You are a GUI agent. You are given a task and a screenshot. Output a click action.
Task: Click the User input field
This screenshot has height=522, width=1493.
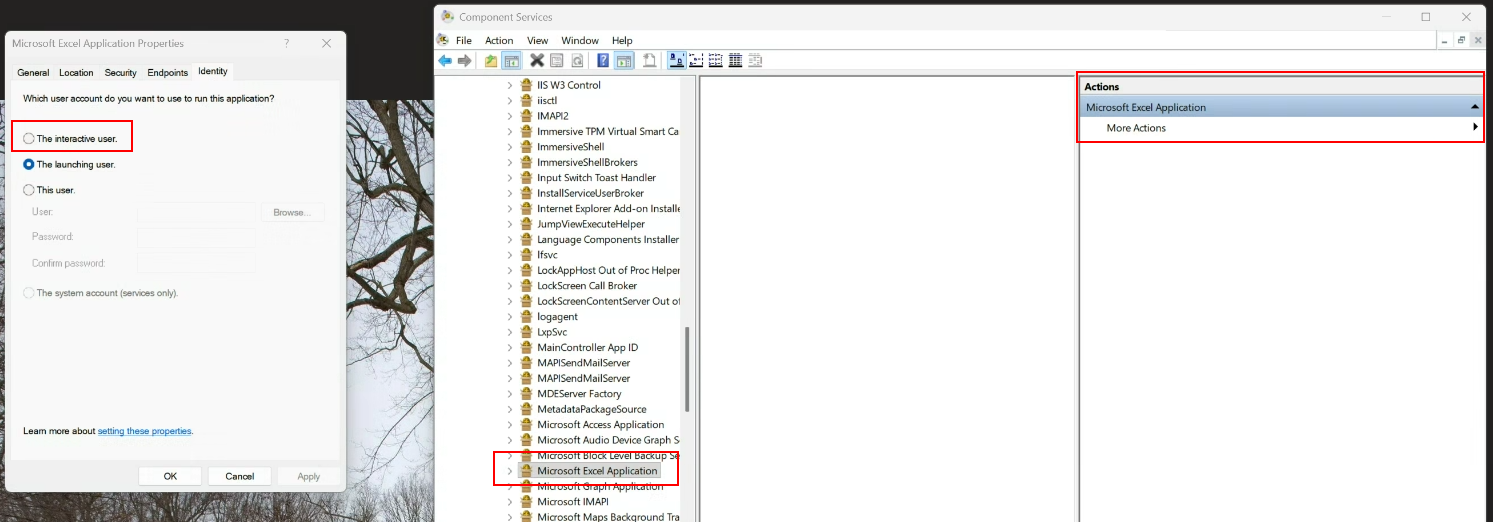pos(197,212)
